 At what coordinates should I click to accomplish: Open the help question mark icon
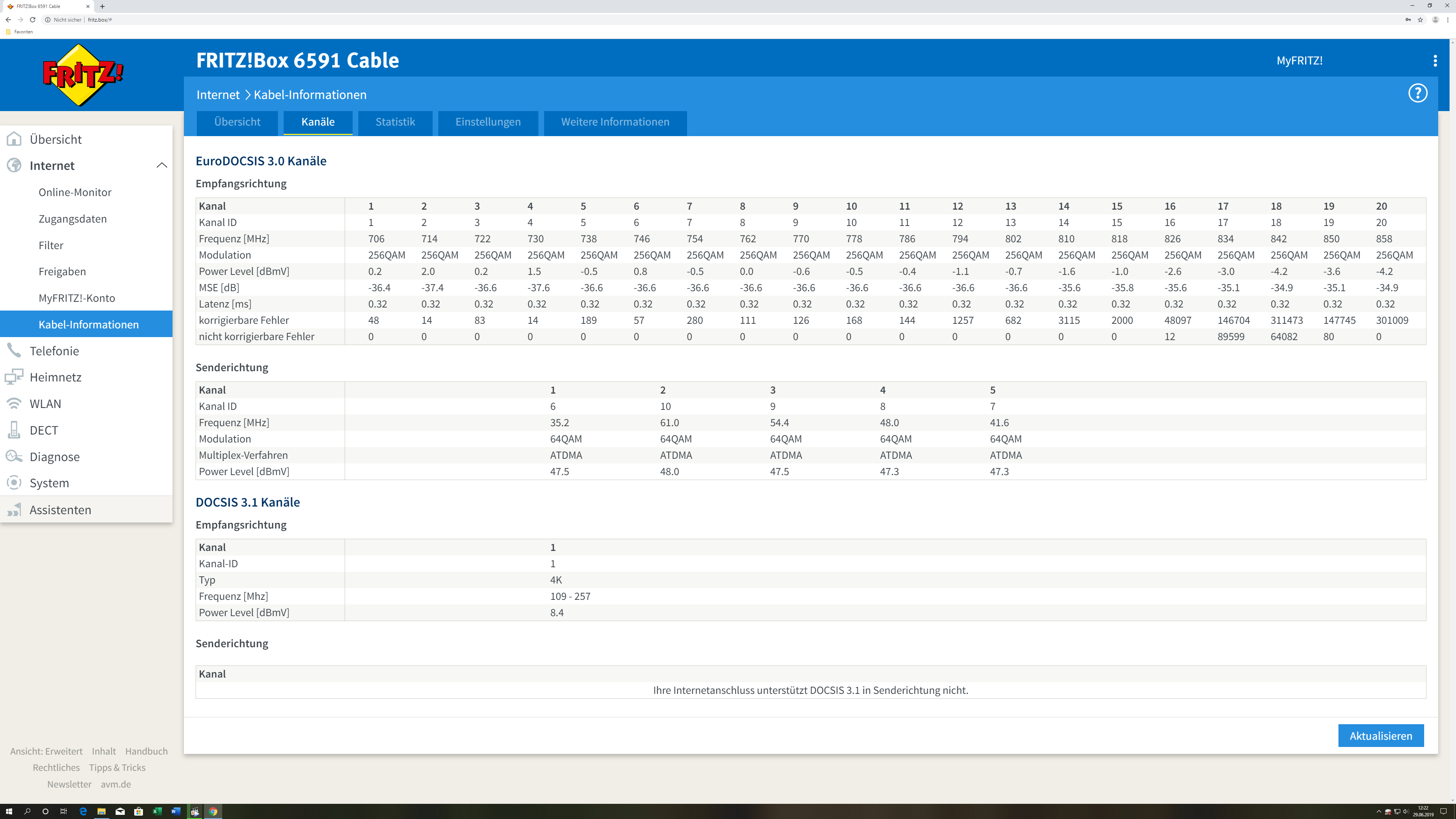(x=1417, y=93)
